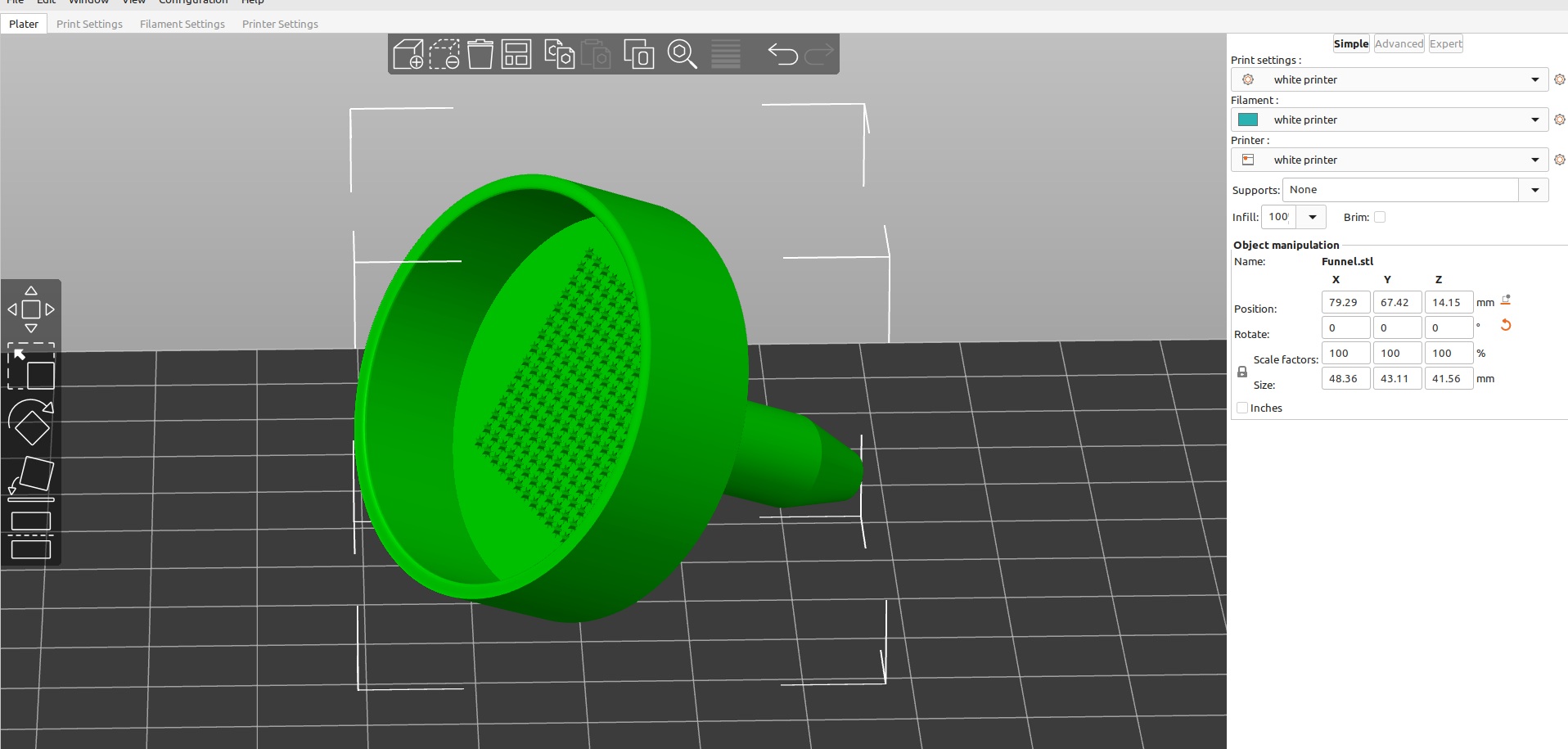Open the Filament preset dropdown

click(1390, 120)
